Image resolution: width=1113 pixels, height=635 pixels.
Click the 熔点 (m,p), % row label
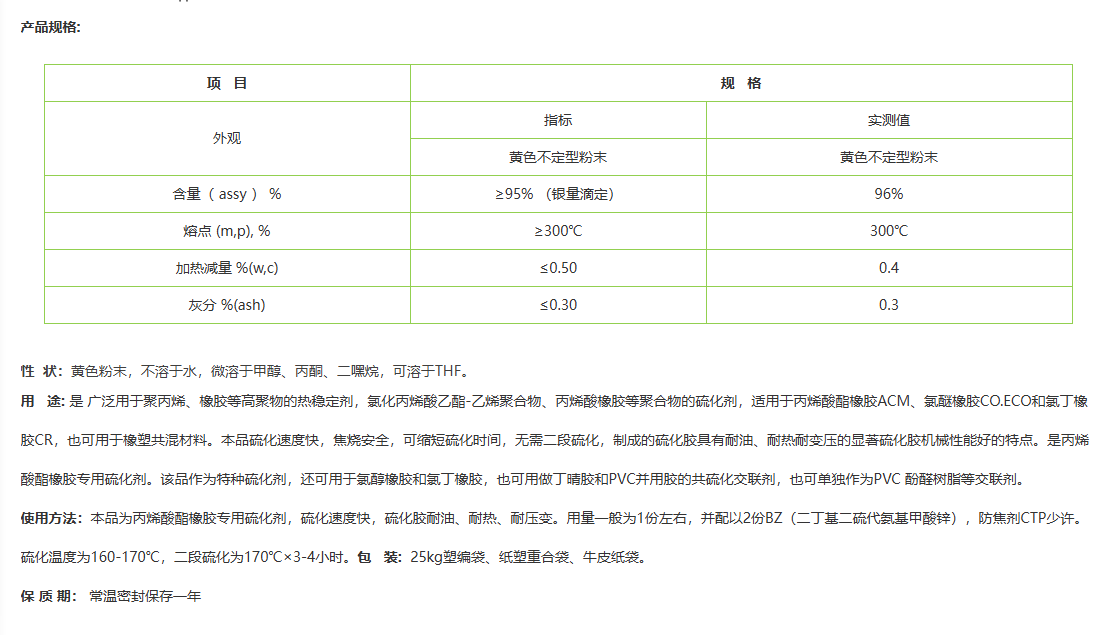[227, 231]
